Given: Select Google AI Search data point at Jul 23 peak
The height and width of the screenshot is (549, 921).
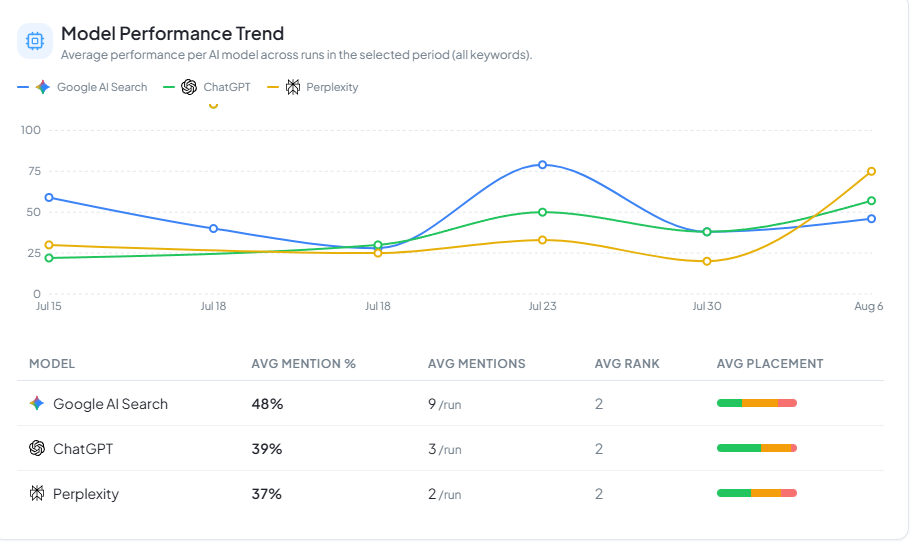Looking at the screenshot, I should point(542,165).
